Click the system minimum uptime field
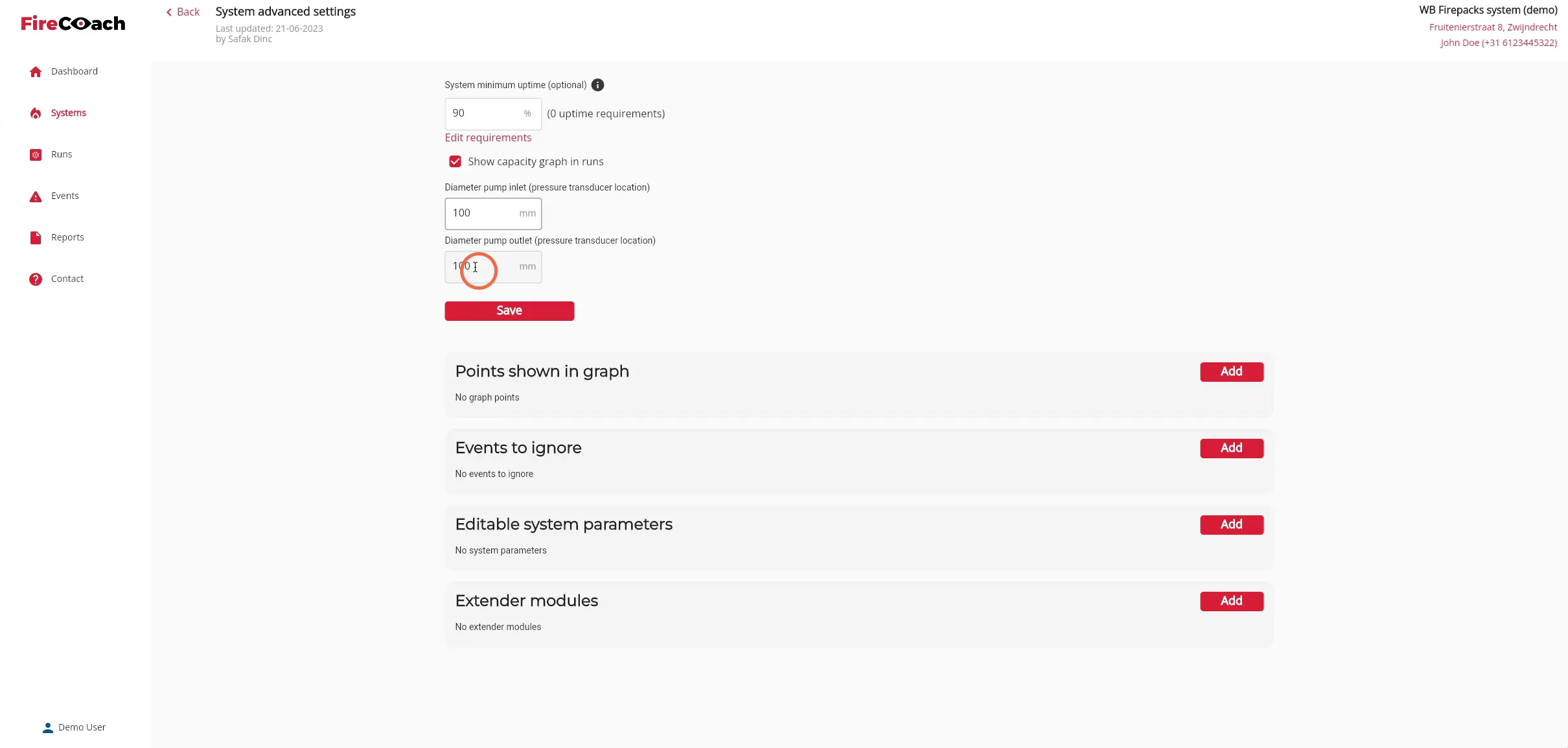This screenshot has height=748, width=1568. 493,113
